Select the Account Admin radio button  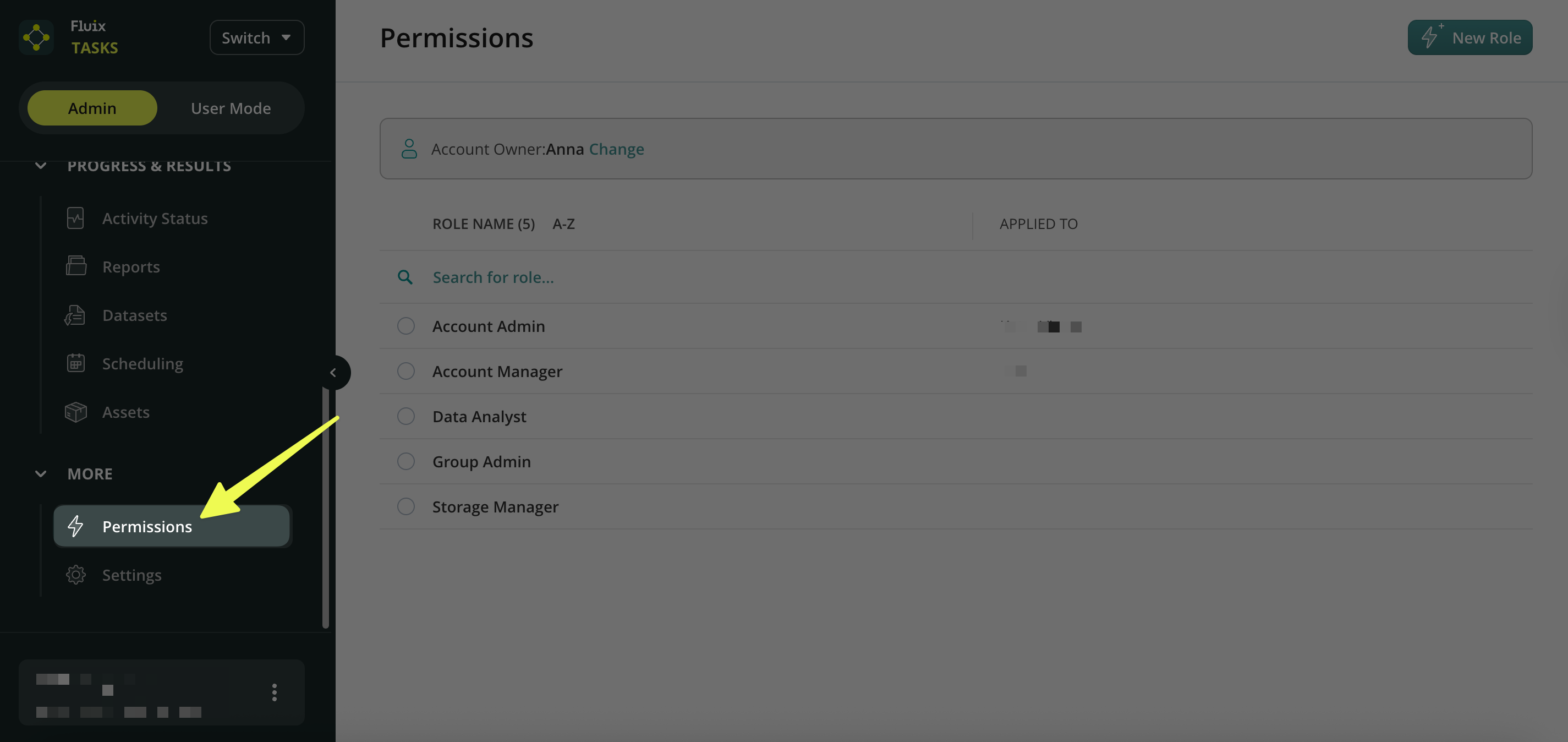[x=405, y=326]
